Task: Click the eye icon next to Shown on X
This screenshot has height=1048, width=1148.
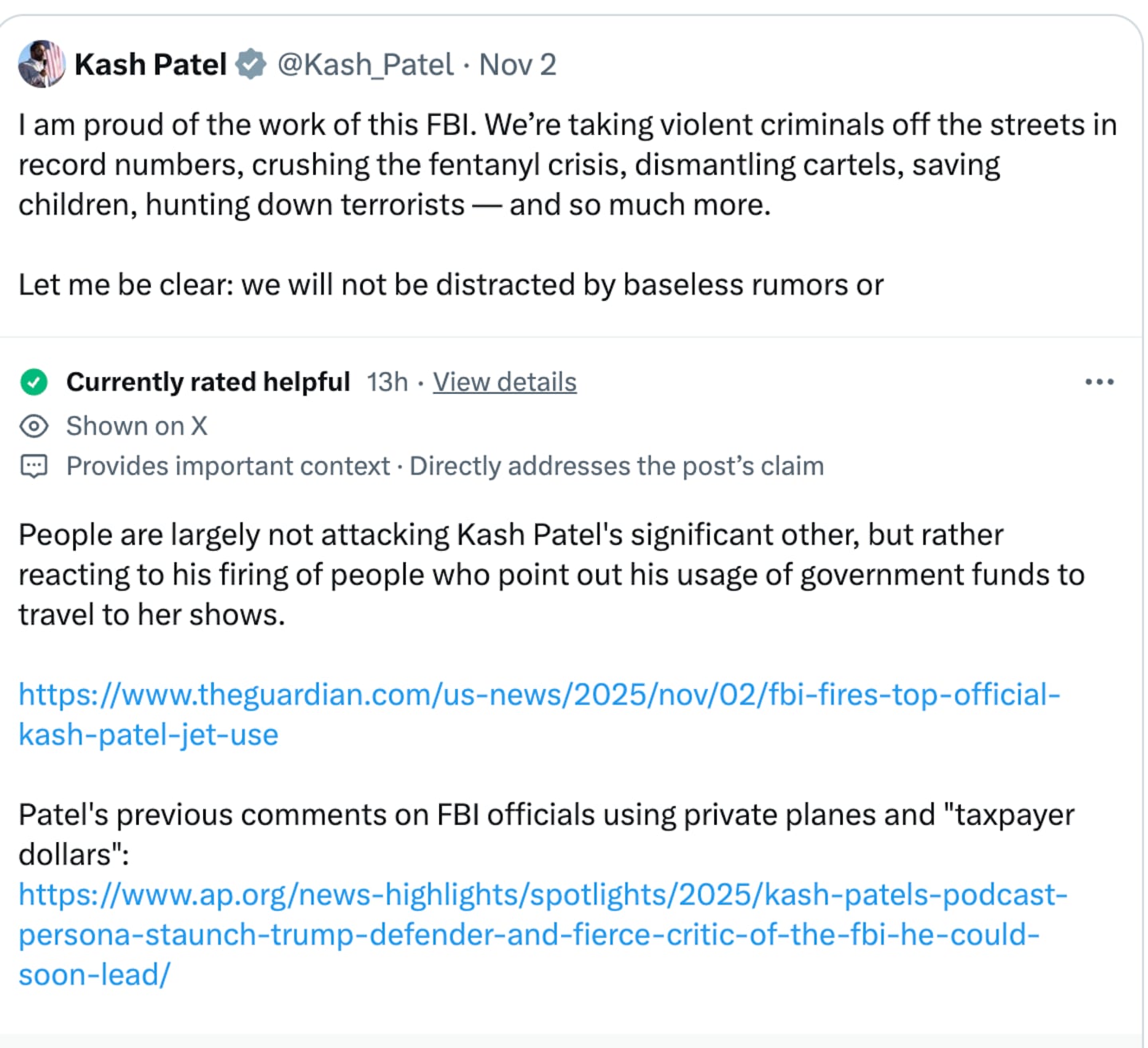Action: (33, 426)
